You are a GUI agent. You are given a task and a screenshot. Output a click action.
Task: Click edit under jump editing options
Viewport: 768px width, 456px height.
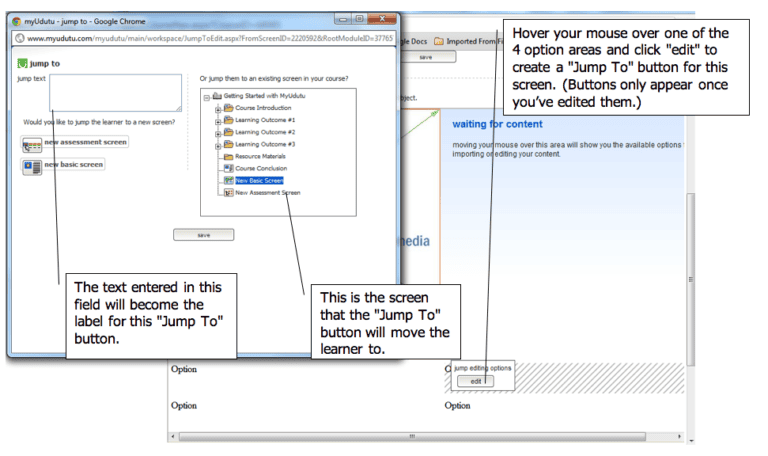pyautogui.click(x=476, y=380)
